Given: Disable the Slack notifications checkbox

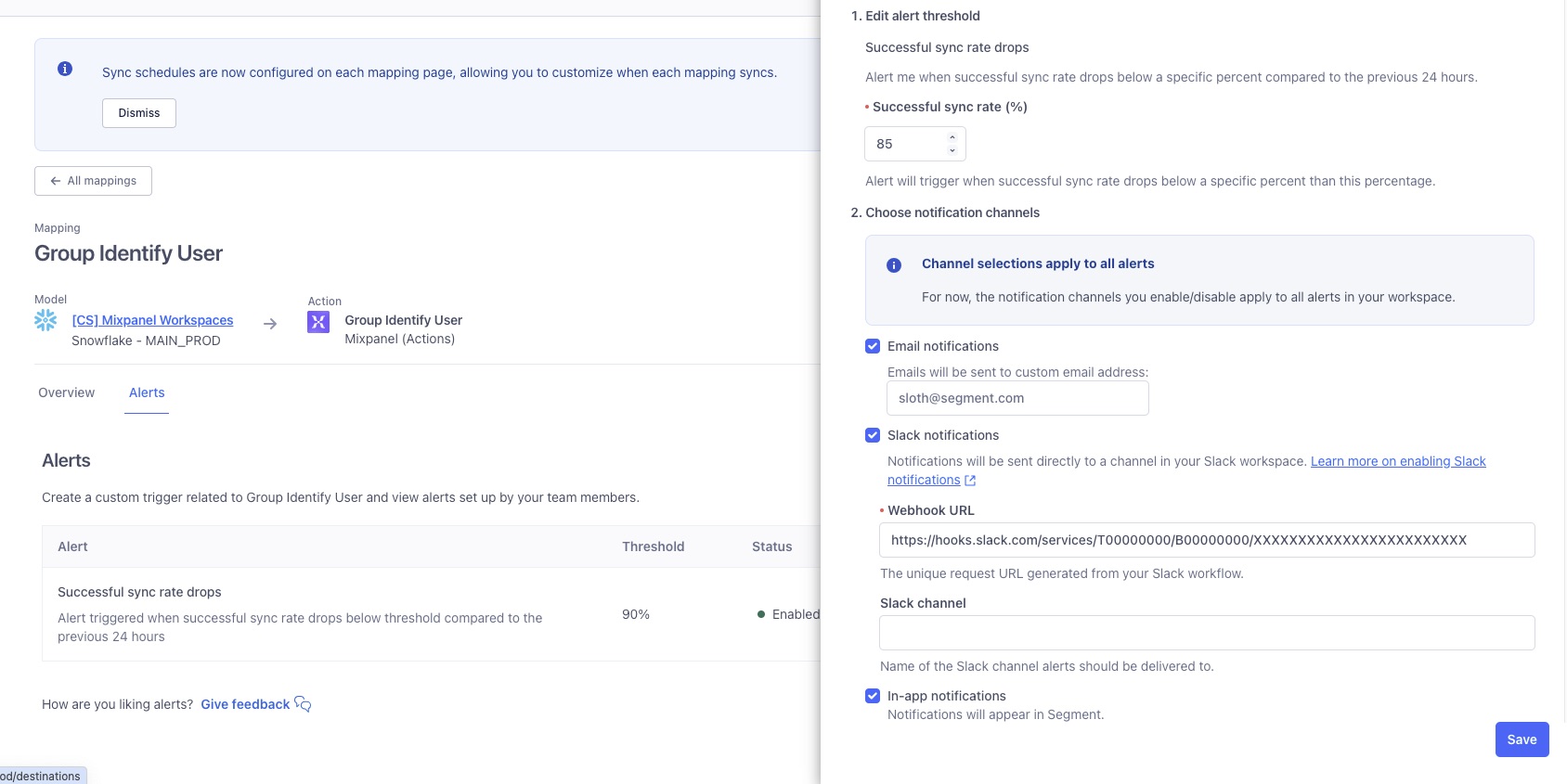Looking at the screenshot, I should (x=873, y=435).
